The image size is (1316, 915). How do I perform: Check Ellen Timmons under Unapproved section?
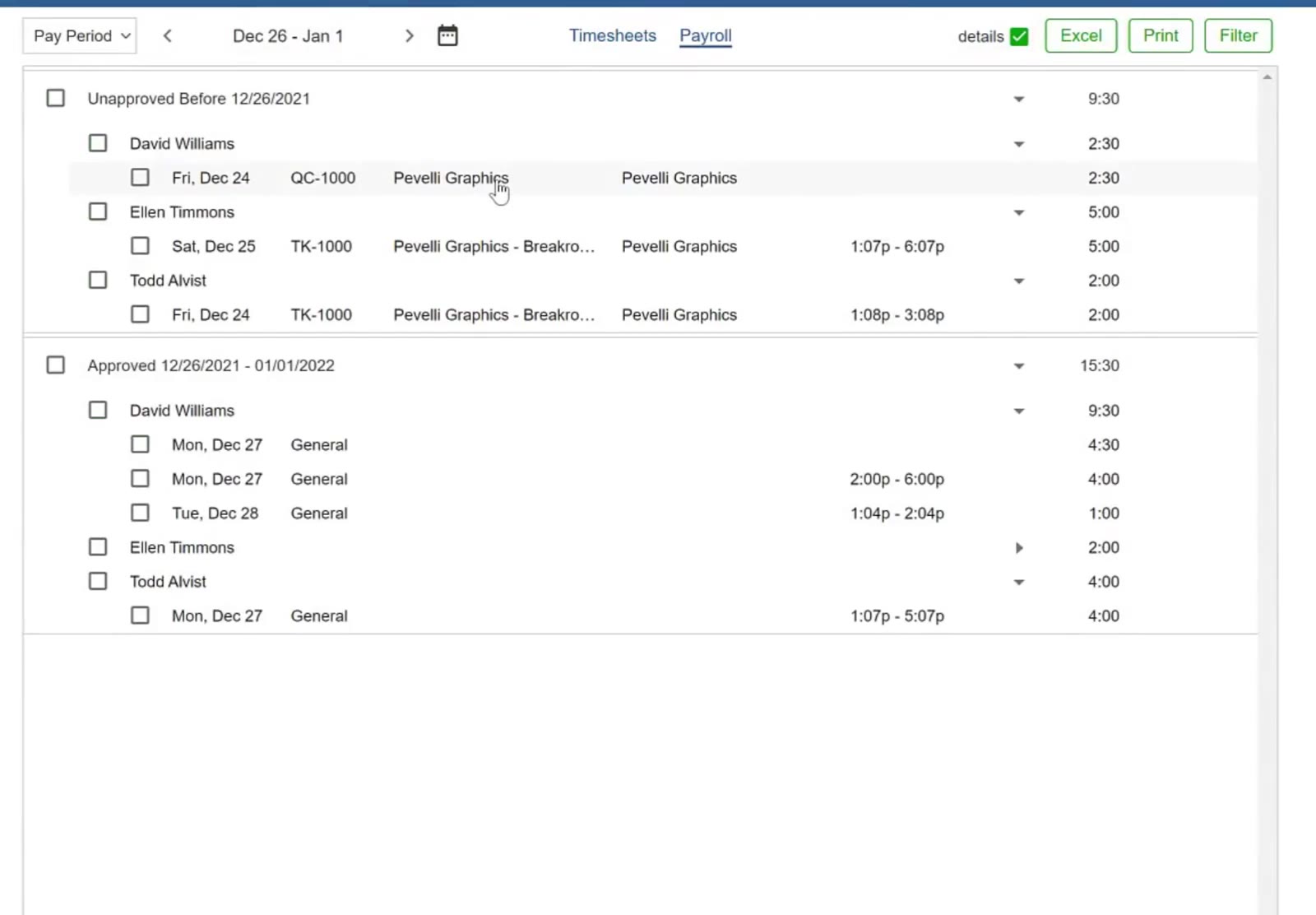(x=98, y=211)
